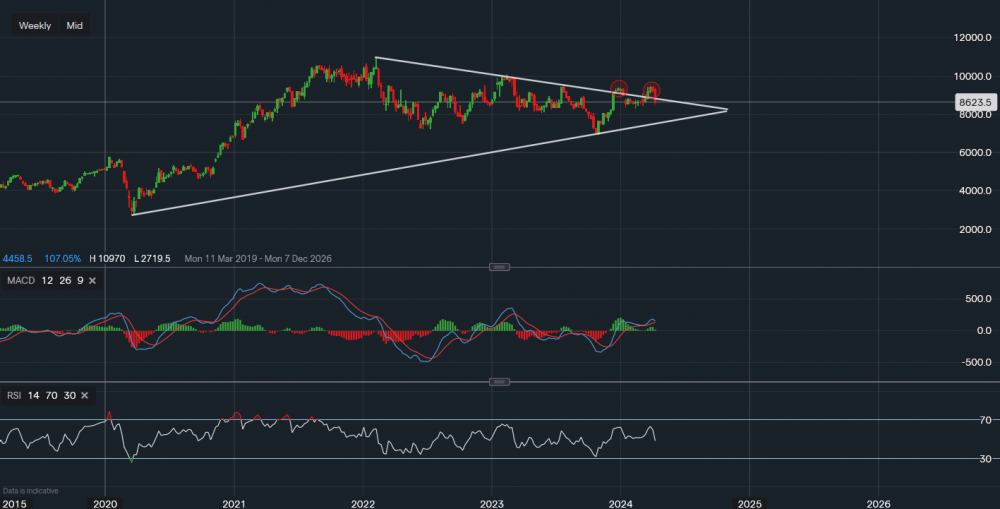Click the triangle apex where trendlines meet
1000x509 pixels.
pos(726,109)
